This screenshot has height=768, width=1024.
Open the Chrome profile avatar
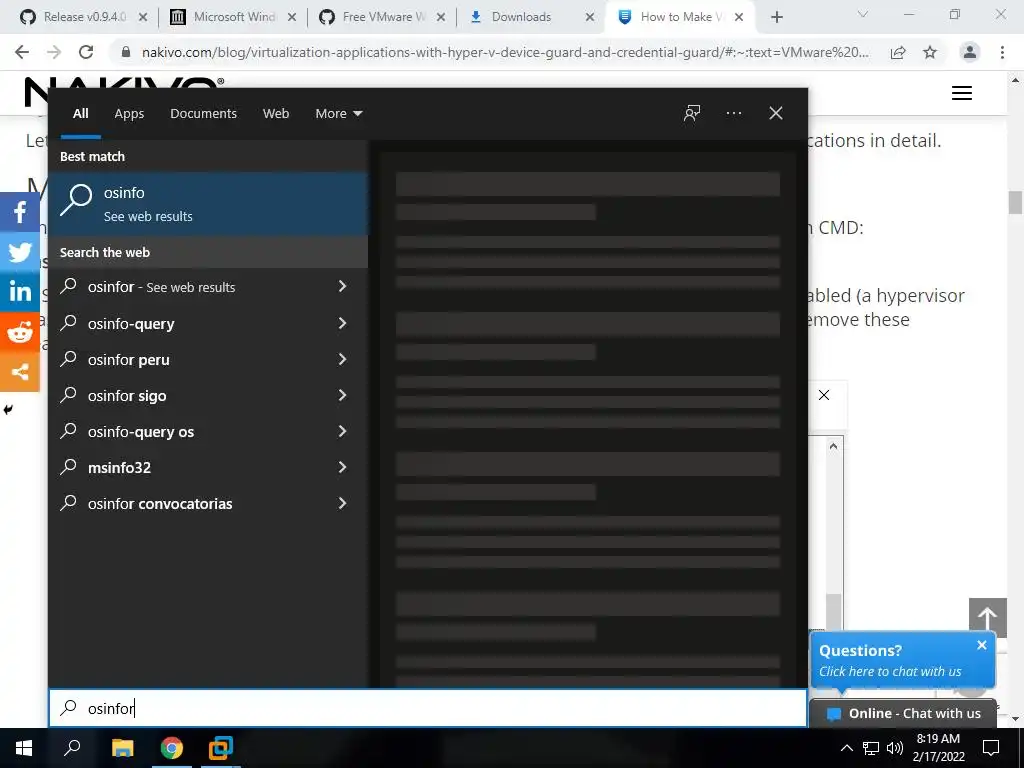(x=970, y=52)
